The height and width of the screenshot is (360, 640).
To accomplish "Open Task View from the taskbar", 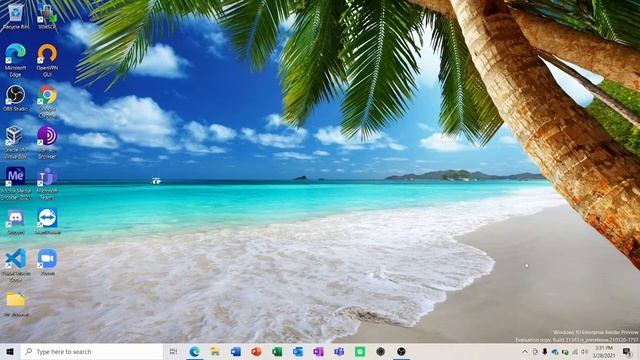I will coord(173,351).
